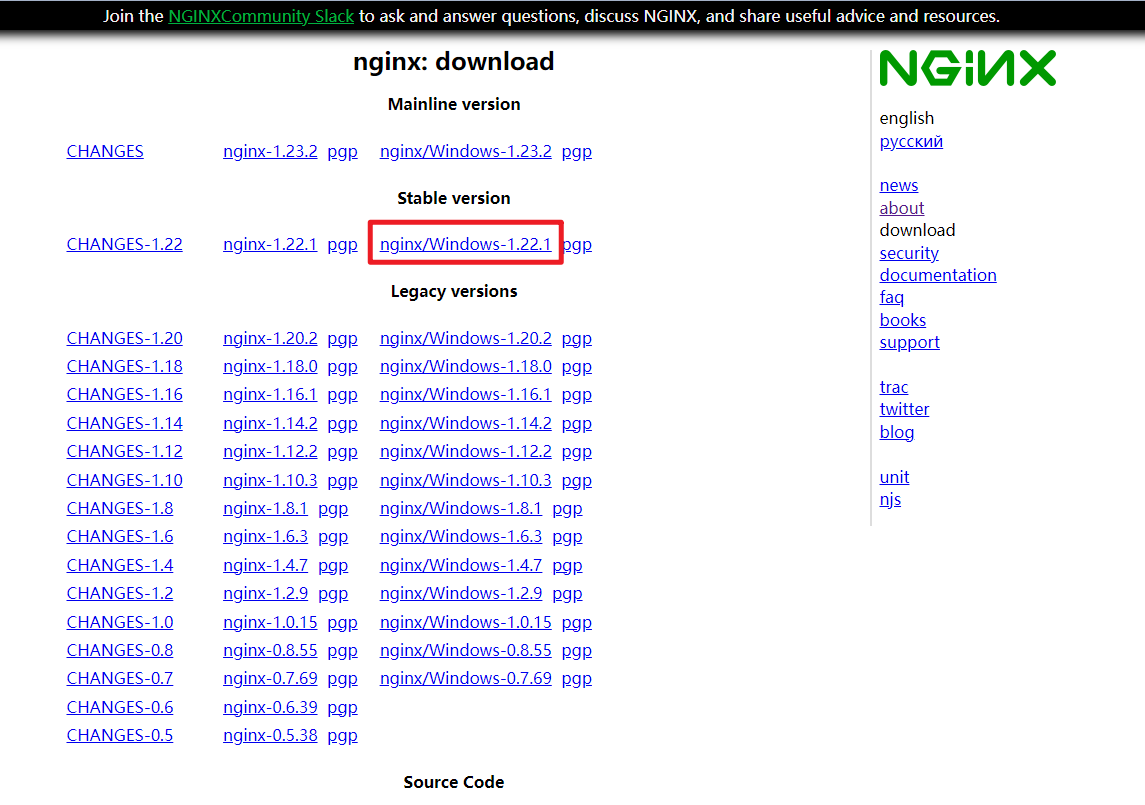This screenshot has width=1145, height=805.
Task: Click the NGINX logo
Action: click(x=967, y=69)
